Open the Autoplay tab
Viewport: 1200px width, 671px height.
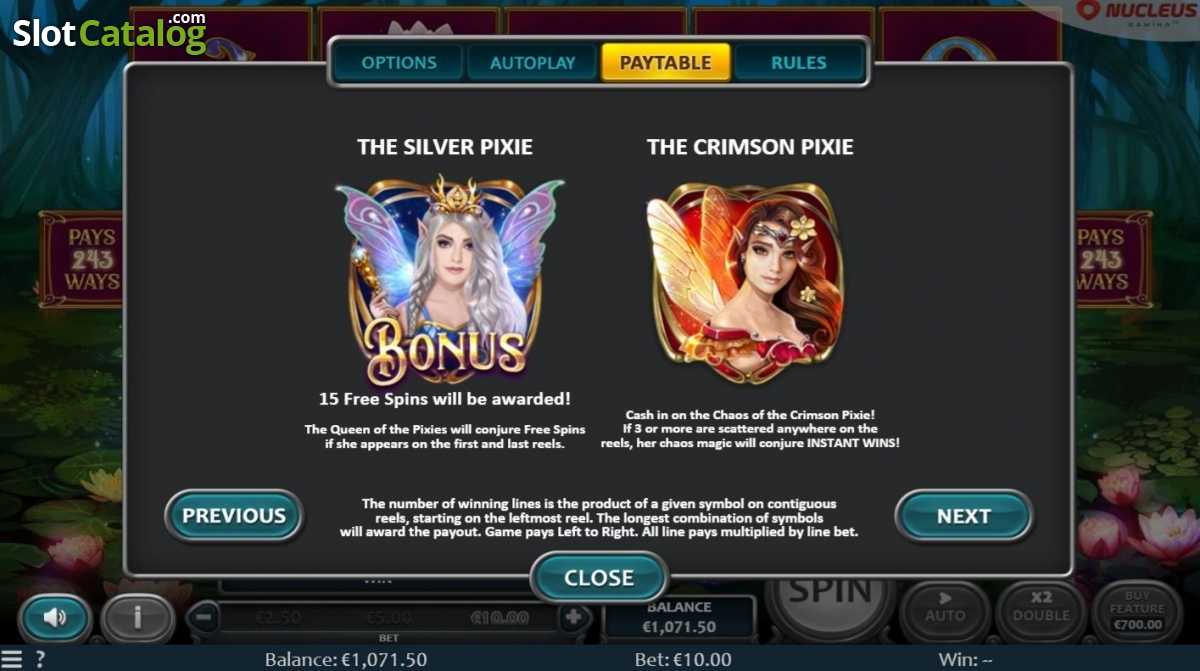[532, 62]
